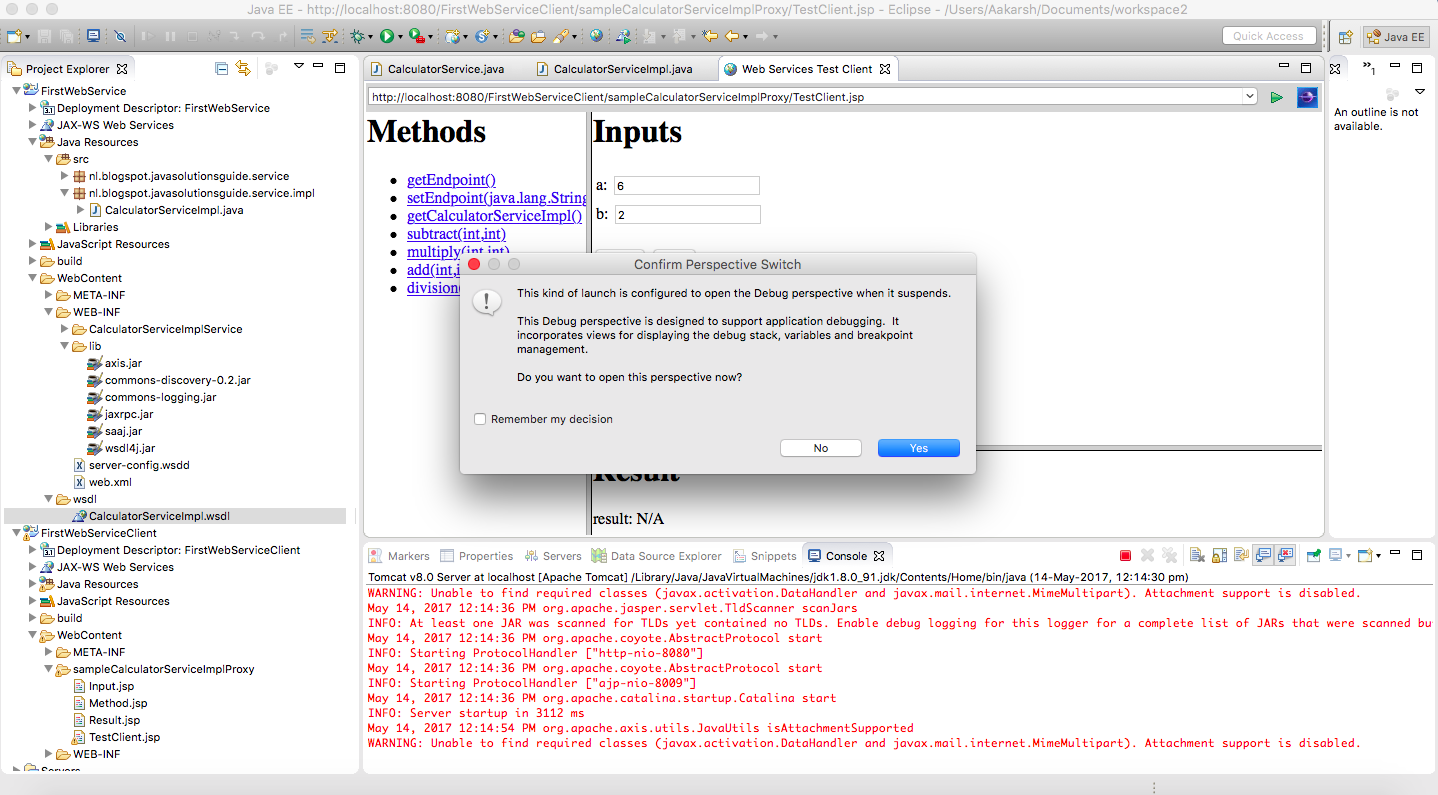Open the URL bar dropdown in test client
Image resolution: width=1438 pixels, height=795 pixels.
pos(1250,97)
